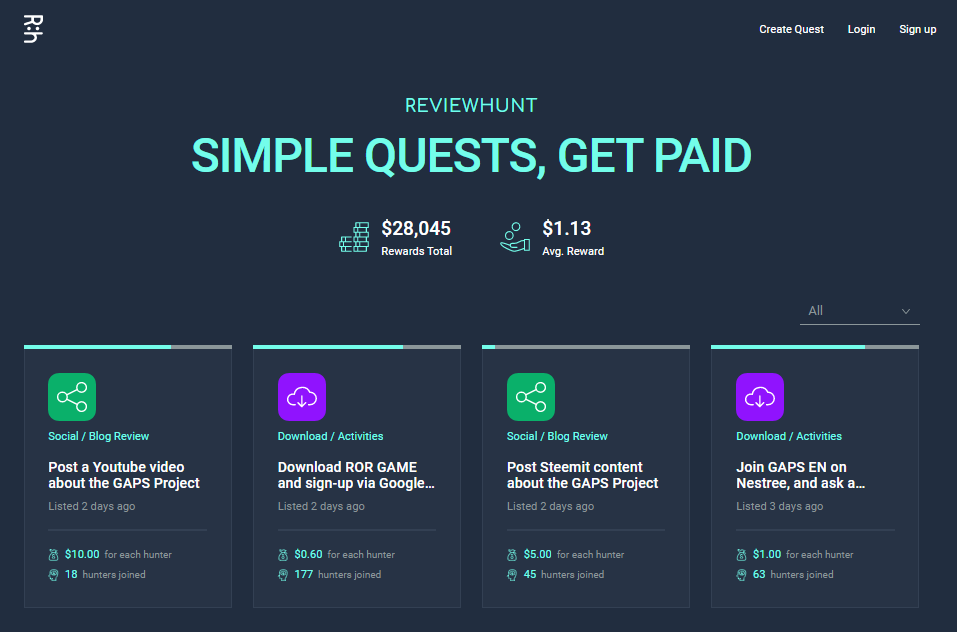Click the progress bar atop the Youtube video quest card
The width and height of the screenshot is (957, 632).
128,347
